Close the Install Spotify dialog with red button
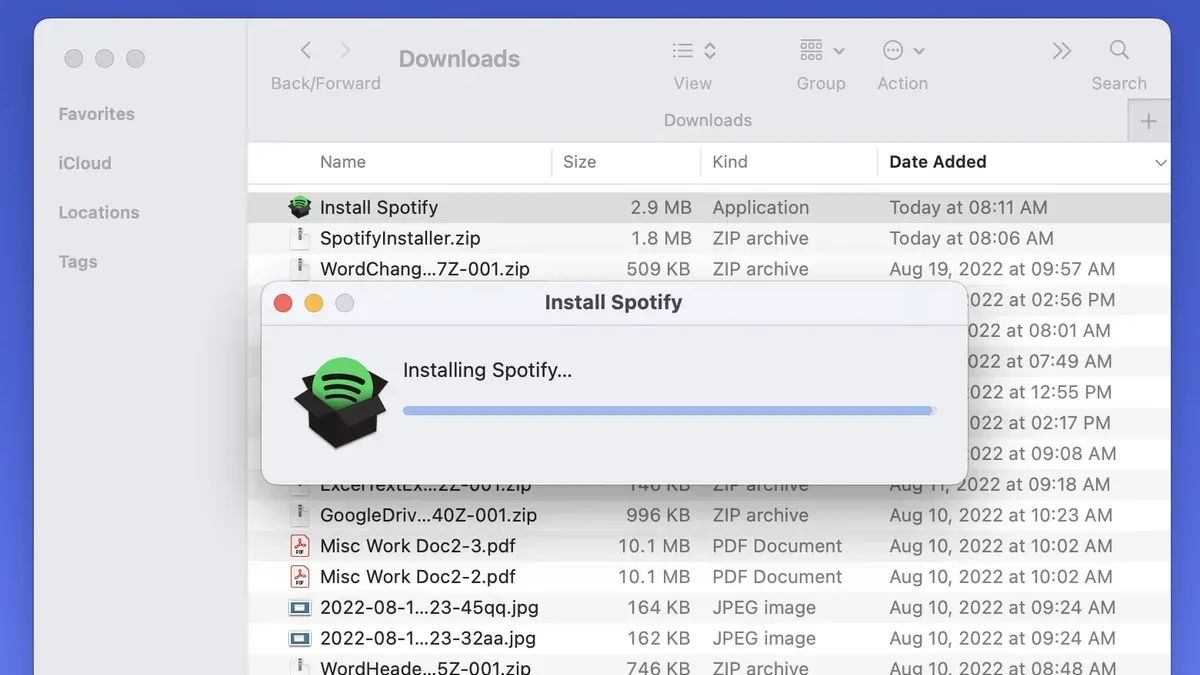Viewport: 1200px width, 675px height. 283,303
